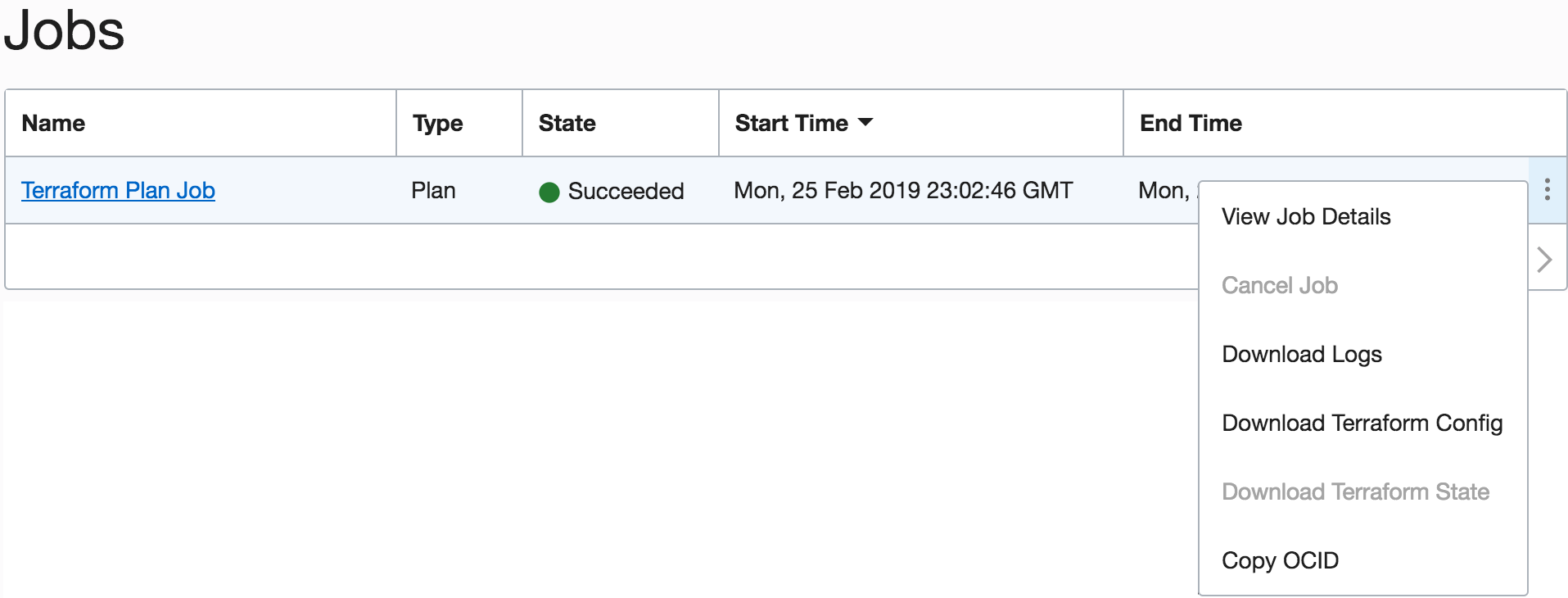Screen dimensions: 1568x598
Task: Select Download Terraform Config option
Action: tap(1362, 424)
